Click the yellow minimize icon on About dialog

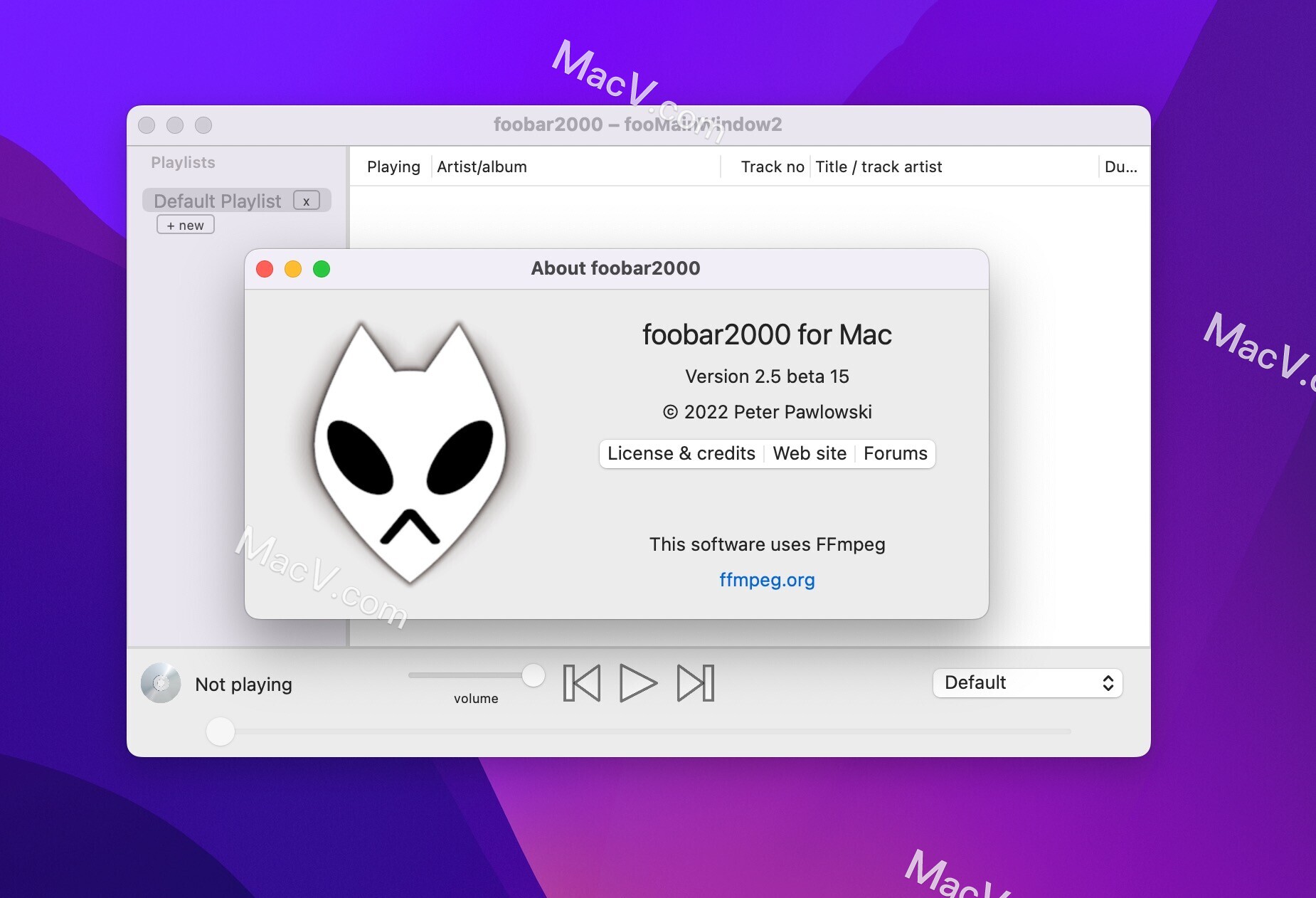293,269
